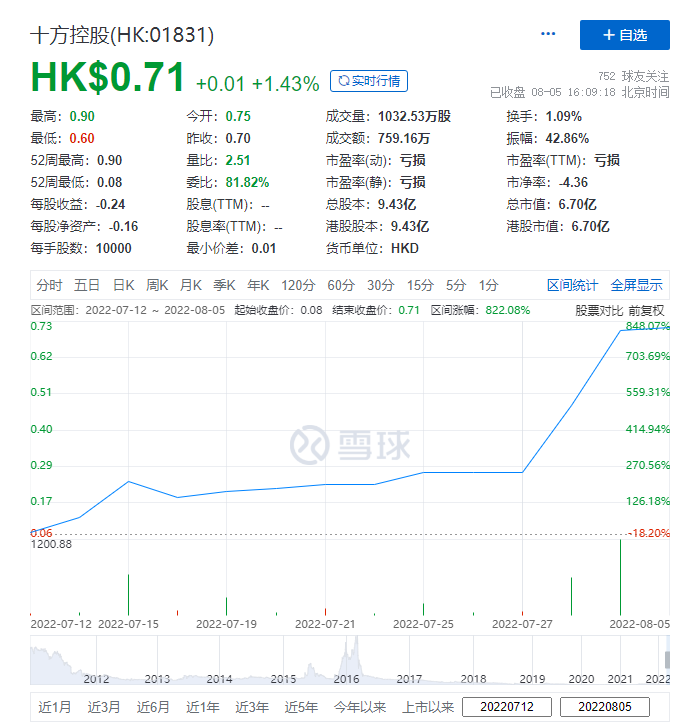Open 全屏显示 fullscreen chart link
Screen dimensions: 686x727
coord(636,285)
